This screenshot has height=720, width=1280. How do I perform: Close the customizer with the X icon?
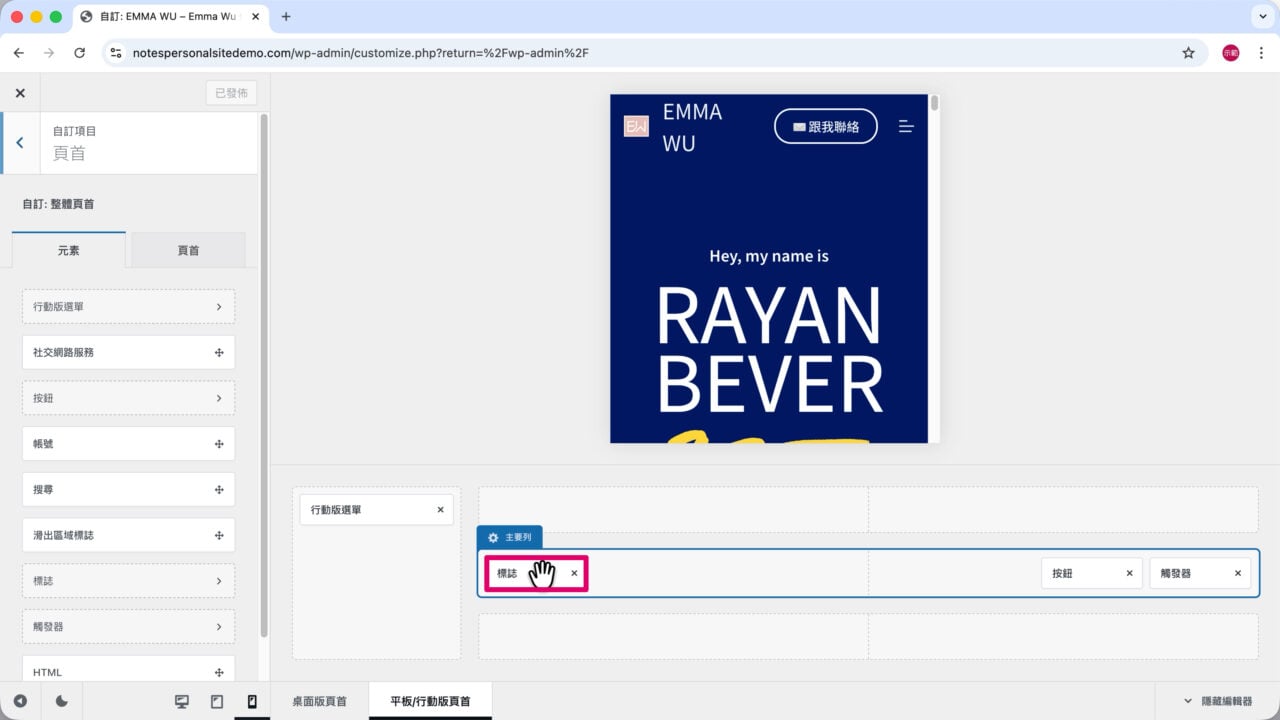(20, 93)
